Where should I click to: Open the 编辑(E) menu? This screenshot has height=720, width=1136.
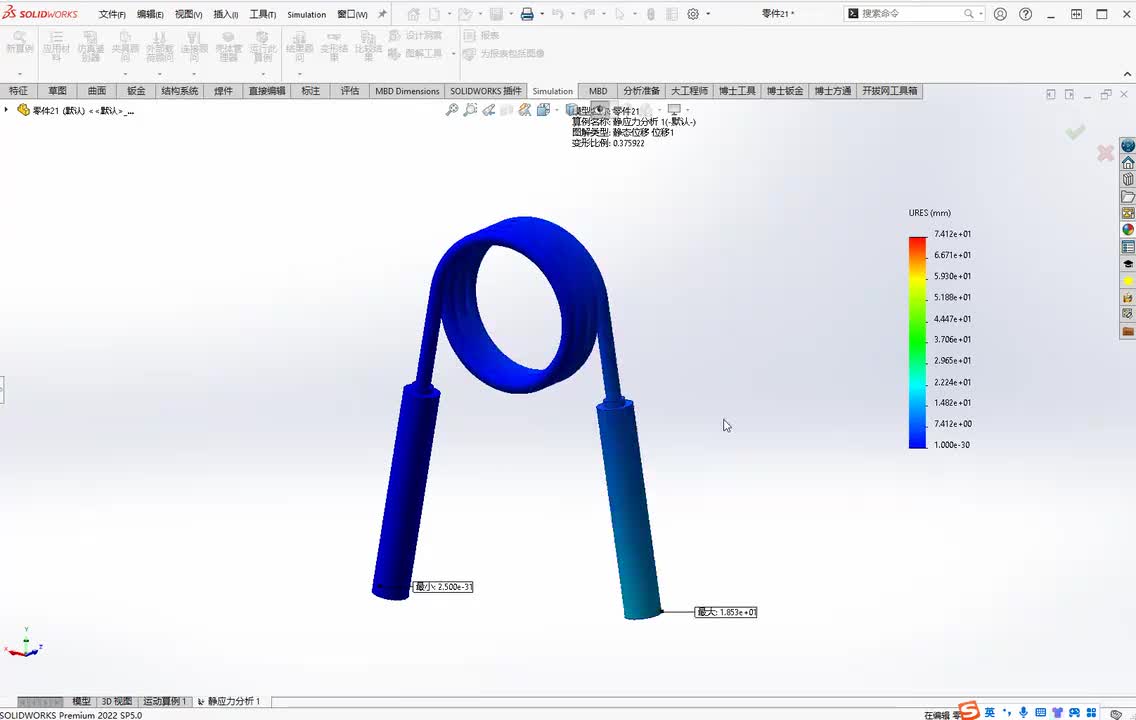pos(150,14)
